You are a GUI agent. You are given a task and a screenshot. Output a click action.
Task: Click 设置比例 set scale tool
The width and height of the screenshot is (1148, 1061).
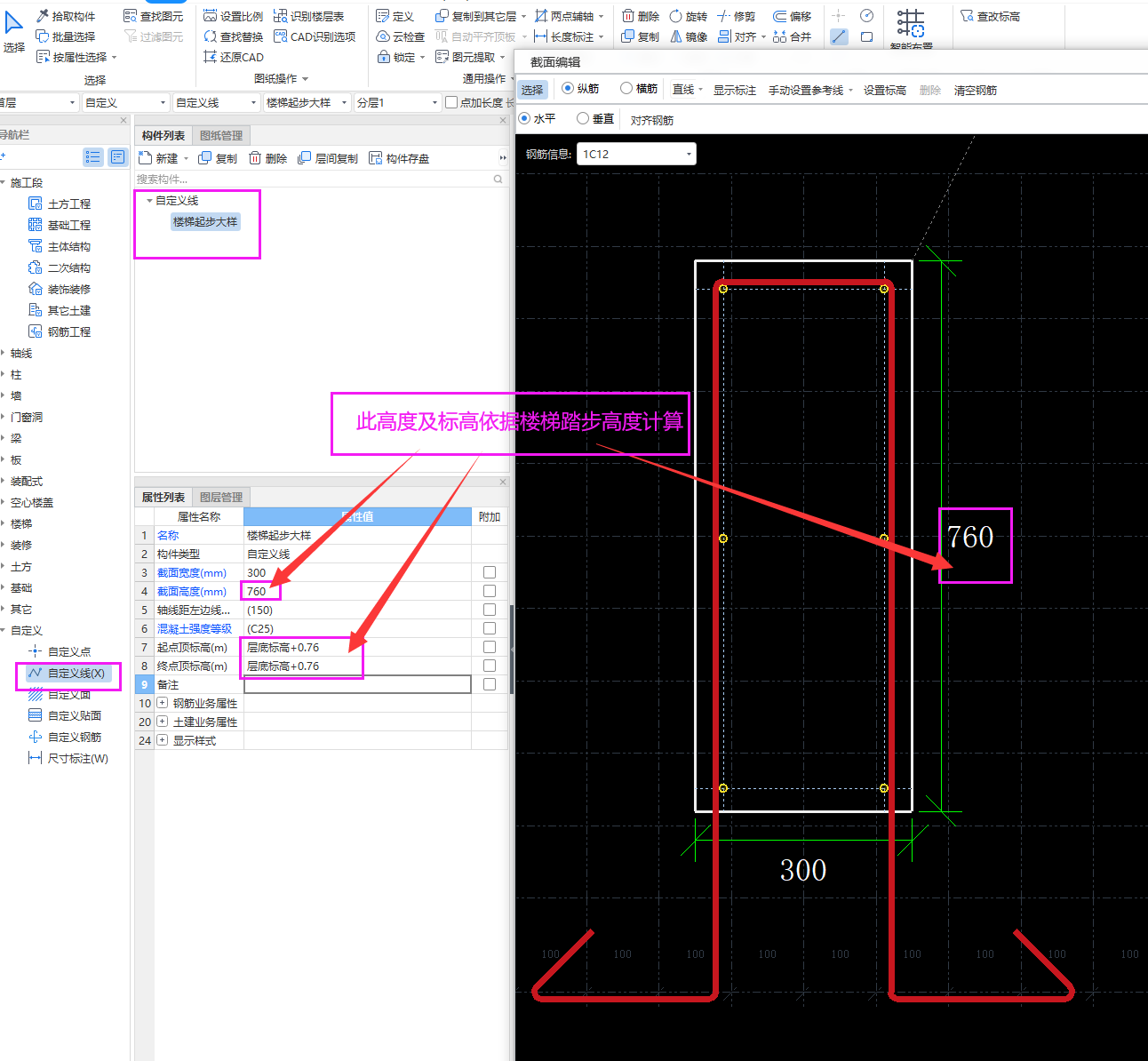[233, 16]
